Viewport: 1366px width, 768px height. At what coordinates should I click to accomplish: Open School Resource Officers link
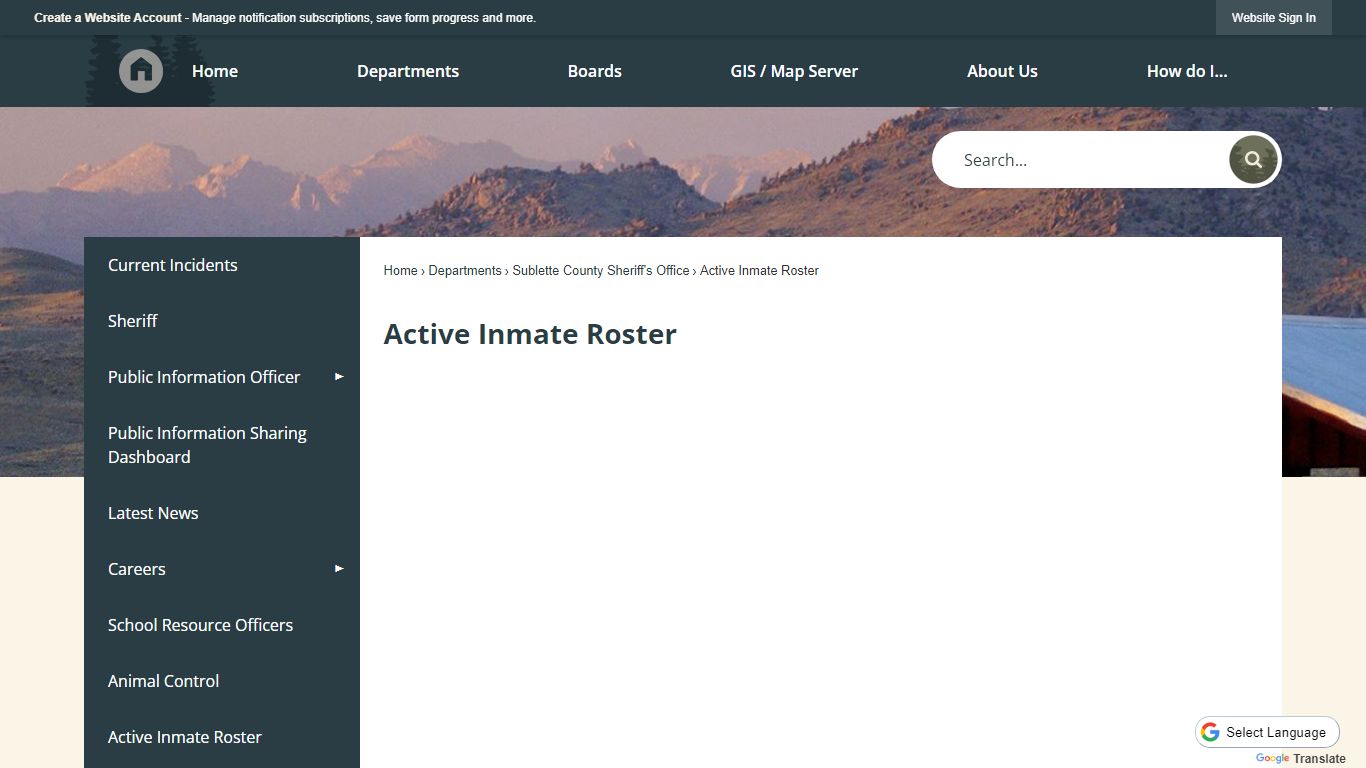pyautogui.click(x=222, y=625)
